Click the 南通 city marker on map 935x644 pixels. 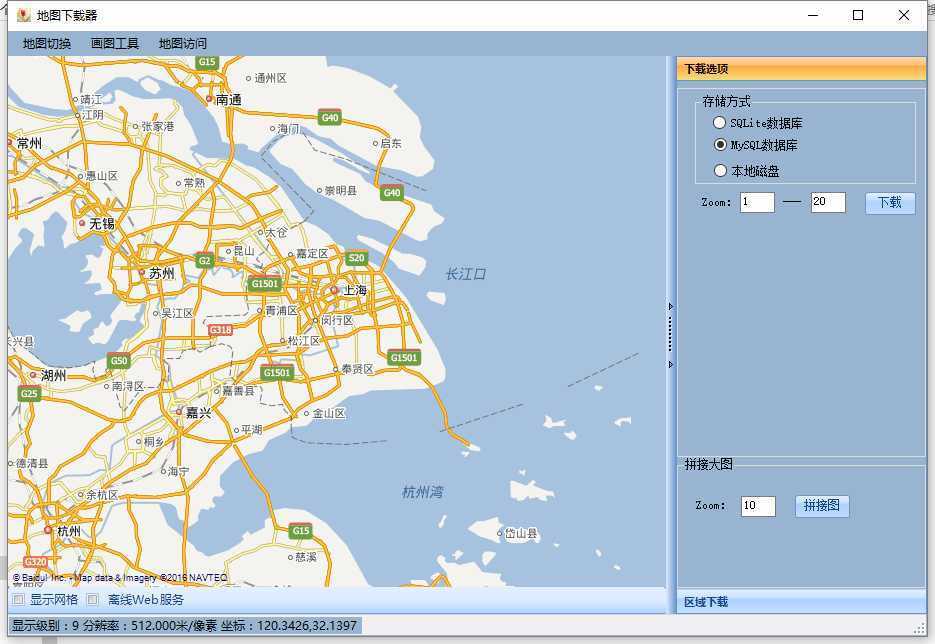pos(209,99)
